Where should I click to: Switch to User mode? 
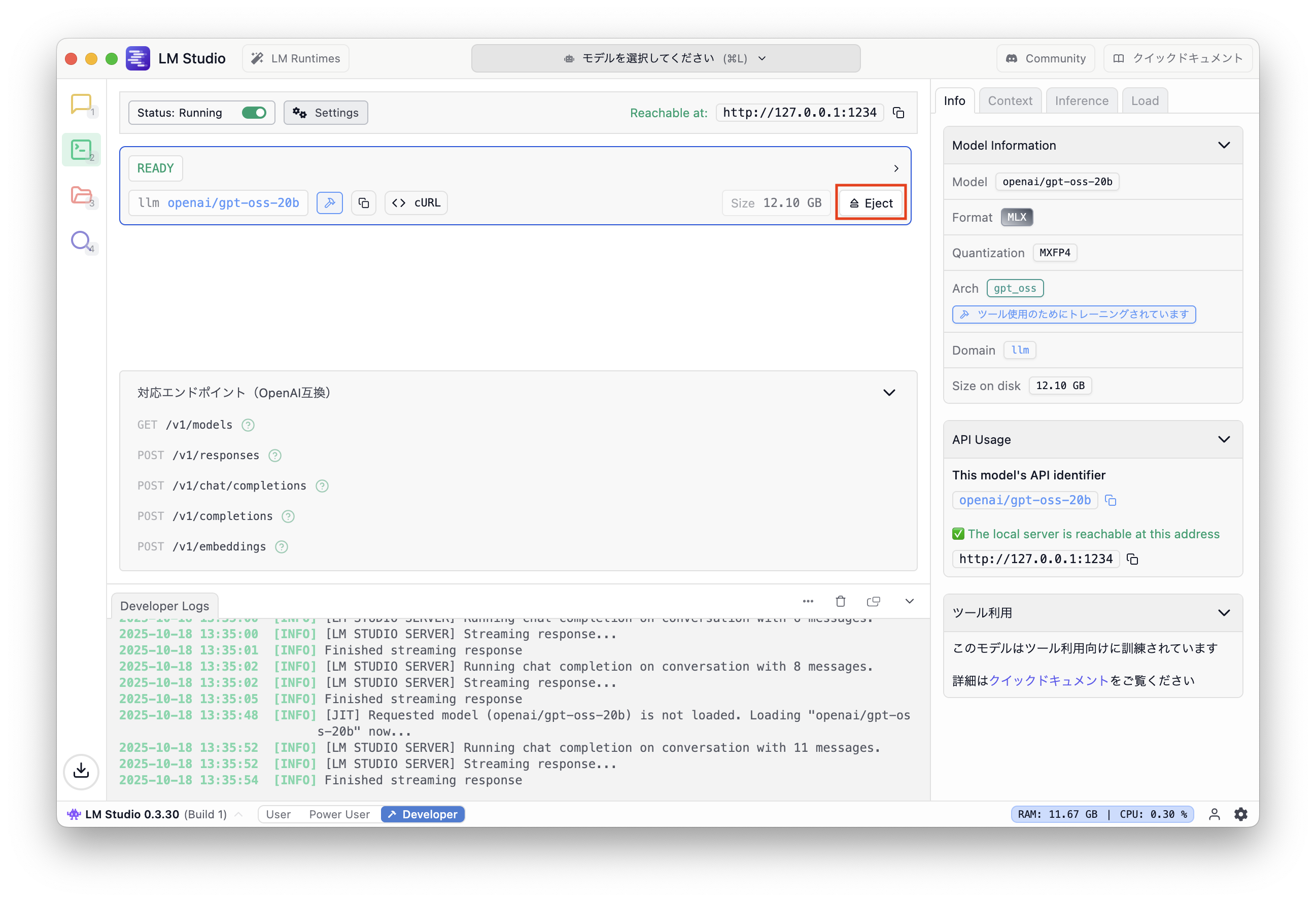[278, 814]
